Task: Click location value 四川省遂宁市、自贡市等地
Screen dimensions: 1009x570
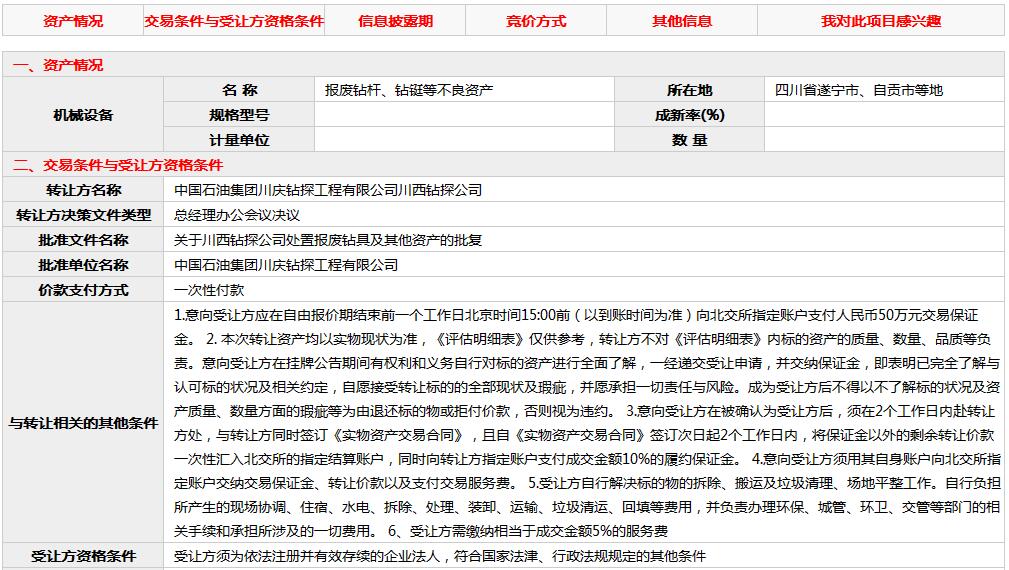Action: pos(858,90)
